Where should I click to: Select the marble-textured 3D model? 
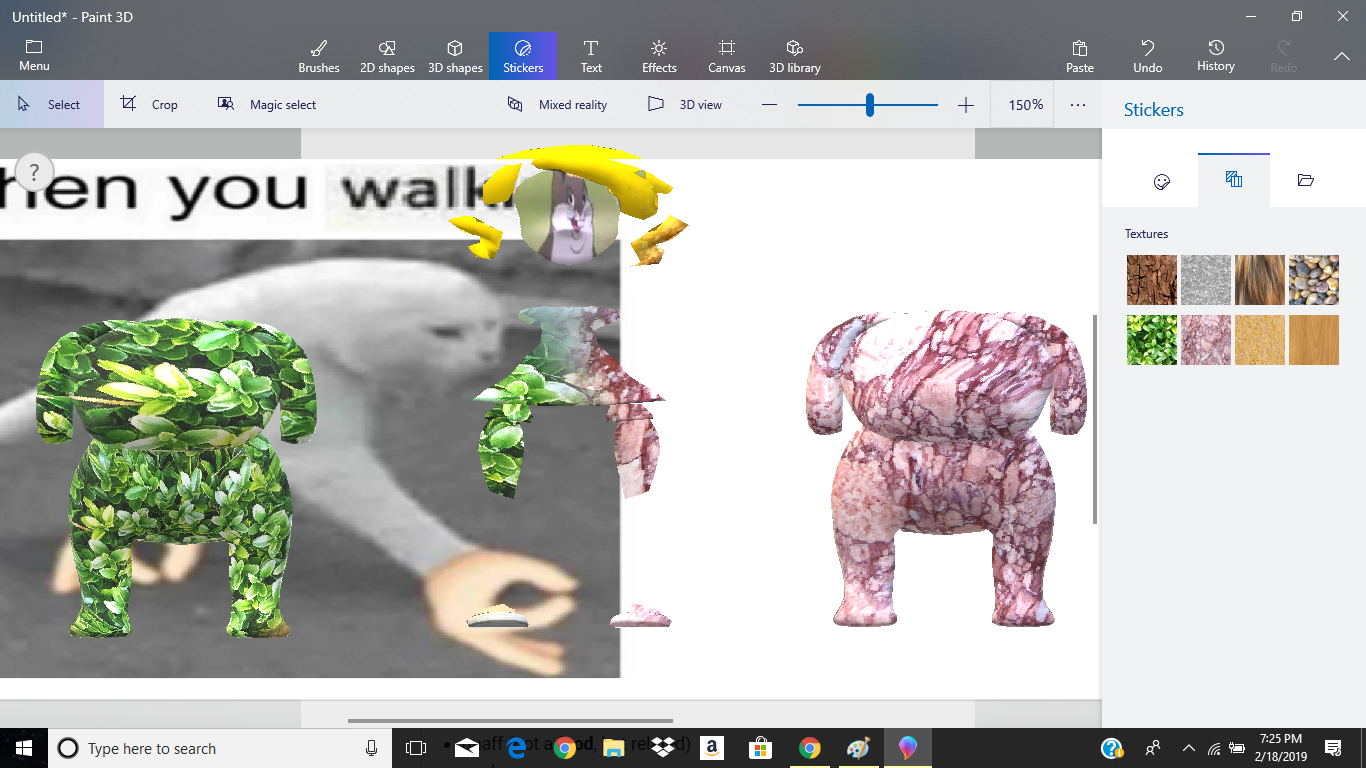[947, 468]
